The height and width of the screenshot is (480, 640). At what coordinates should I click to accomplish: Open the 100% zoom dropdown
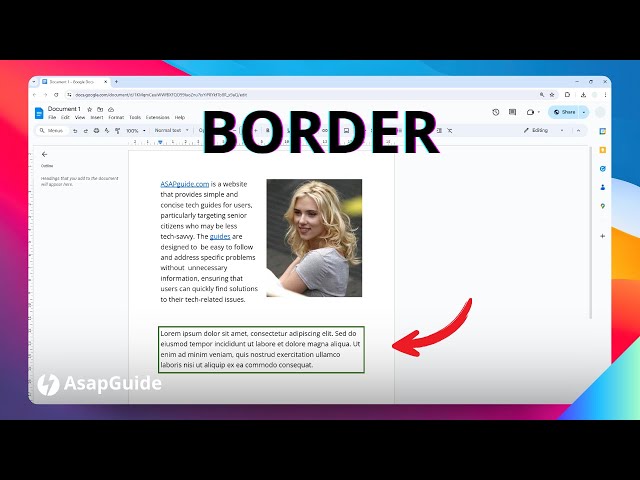[x=136, y=131]
